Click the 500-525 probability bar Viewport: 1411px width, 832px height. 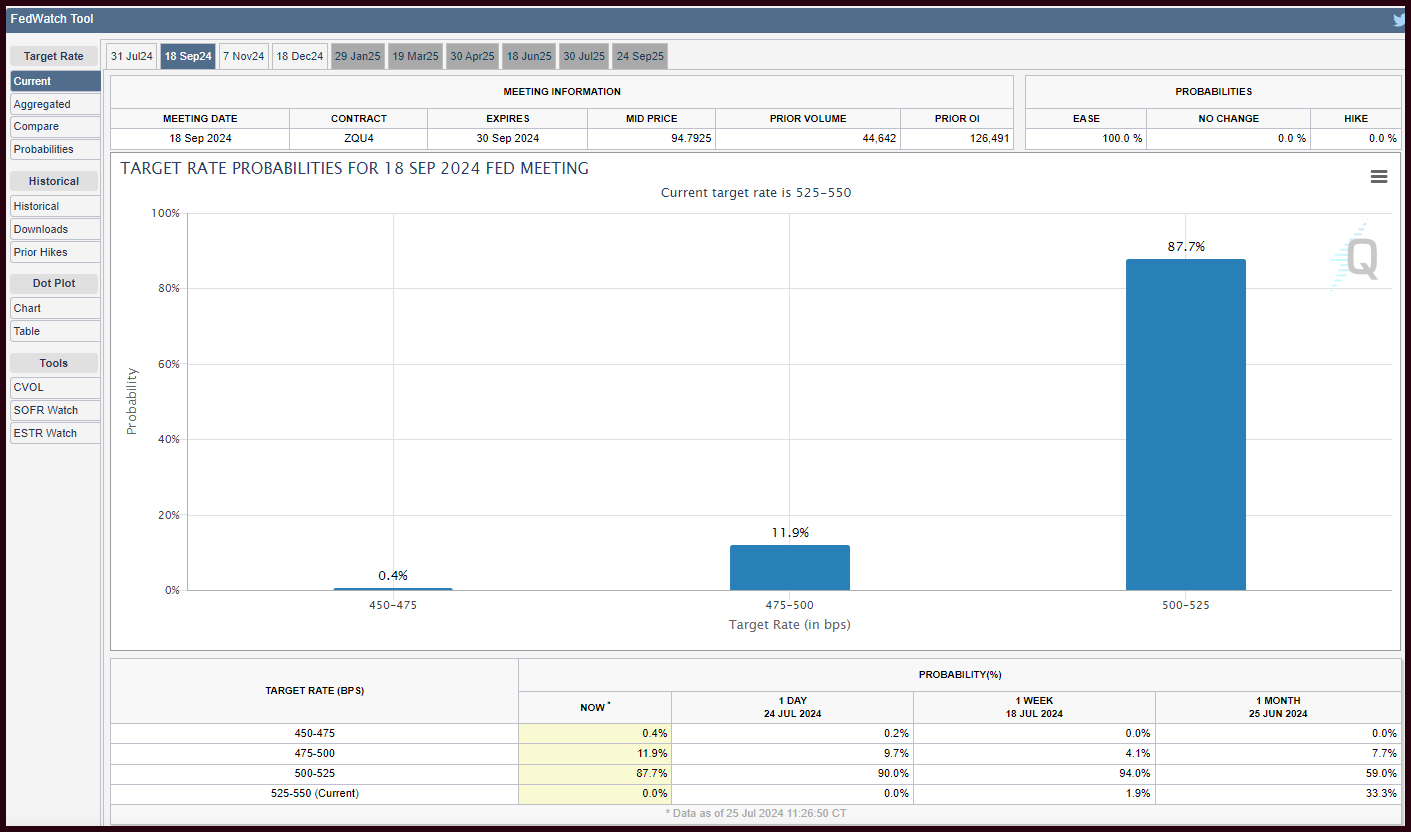[1186, 425]
